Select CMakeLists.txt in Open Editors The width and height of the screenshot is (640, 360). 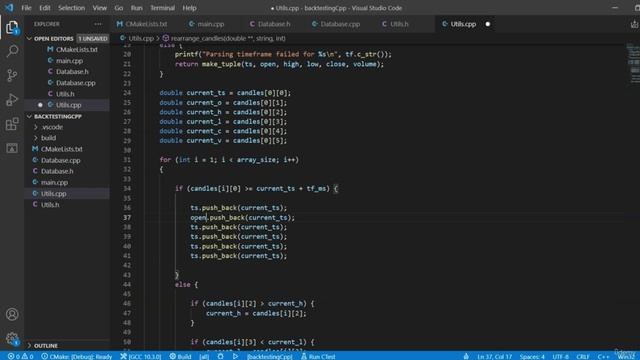(77, 49)
